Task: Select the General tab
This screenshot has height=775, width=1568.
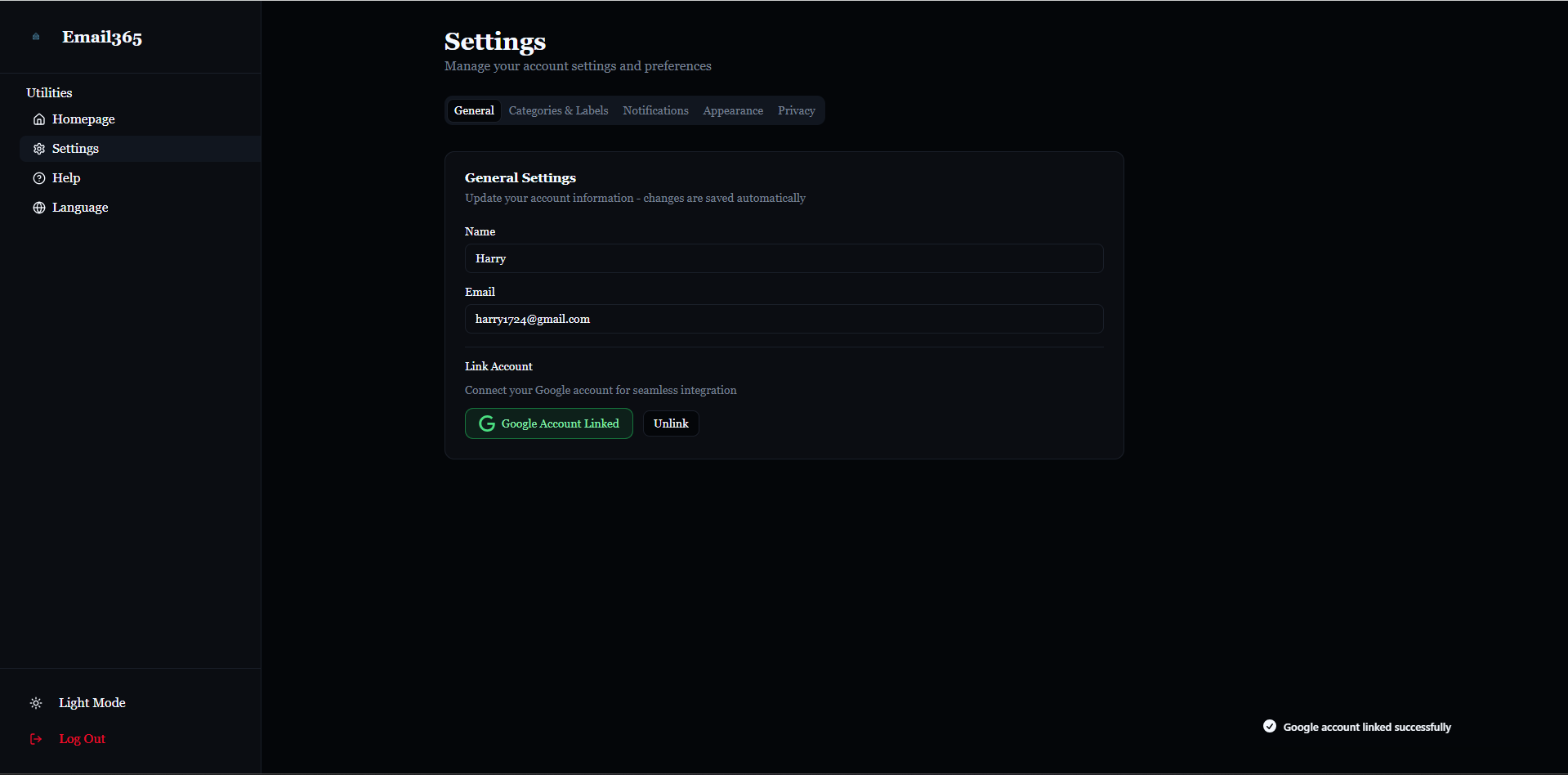Action: click(474, 110)
